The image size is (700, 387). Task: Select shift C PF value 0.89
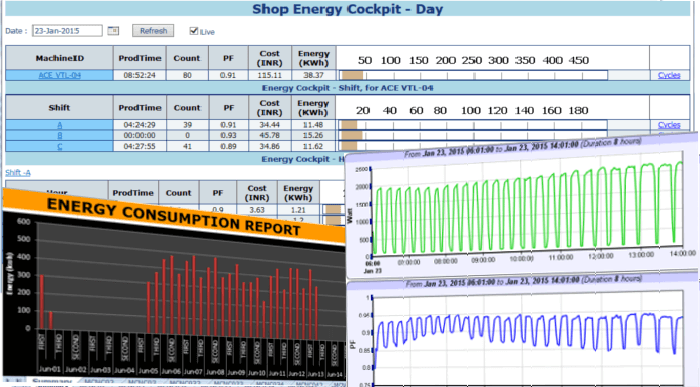point(228,146)
